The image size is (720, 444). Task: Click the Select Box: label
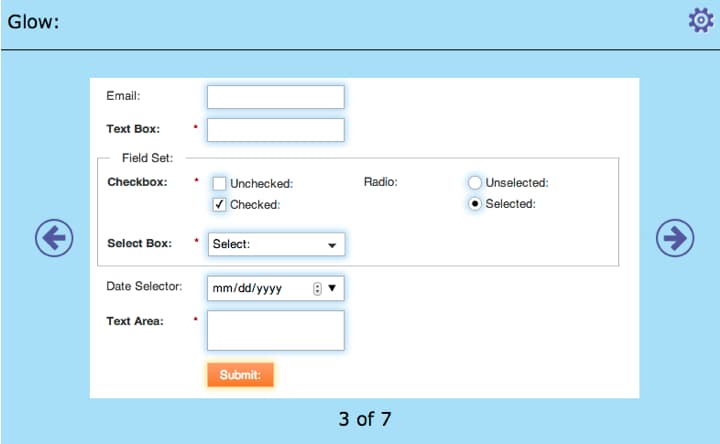coord(140,243)
